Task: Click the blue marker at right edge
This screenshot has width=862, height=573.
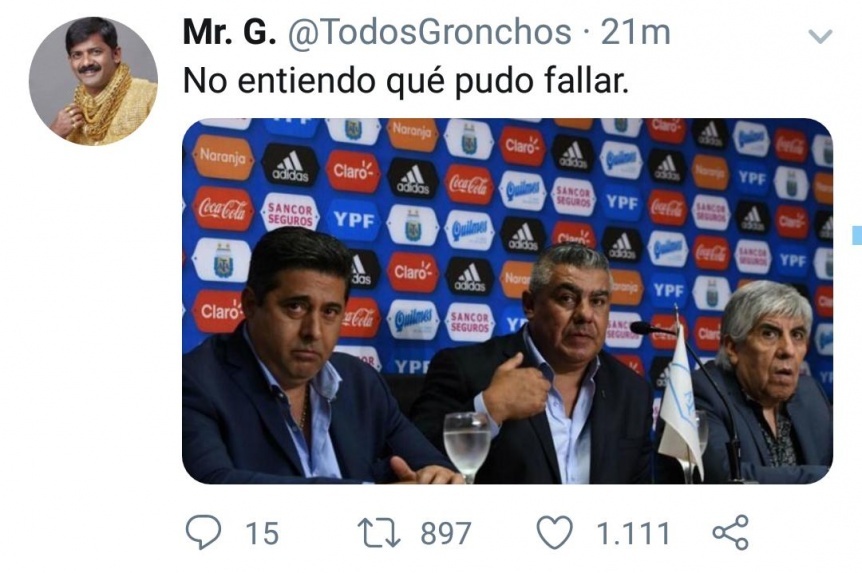Action: (857, 235)
